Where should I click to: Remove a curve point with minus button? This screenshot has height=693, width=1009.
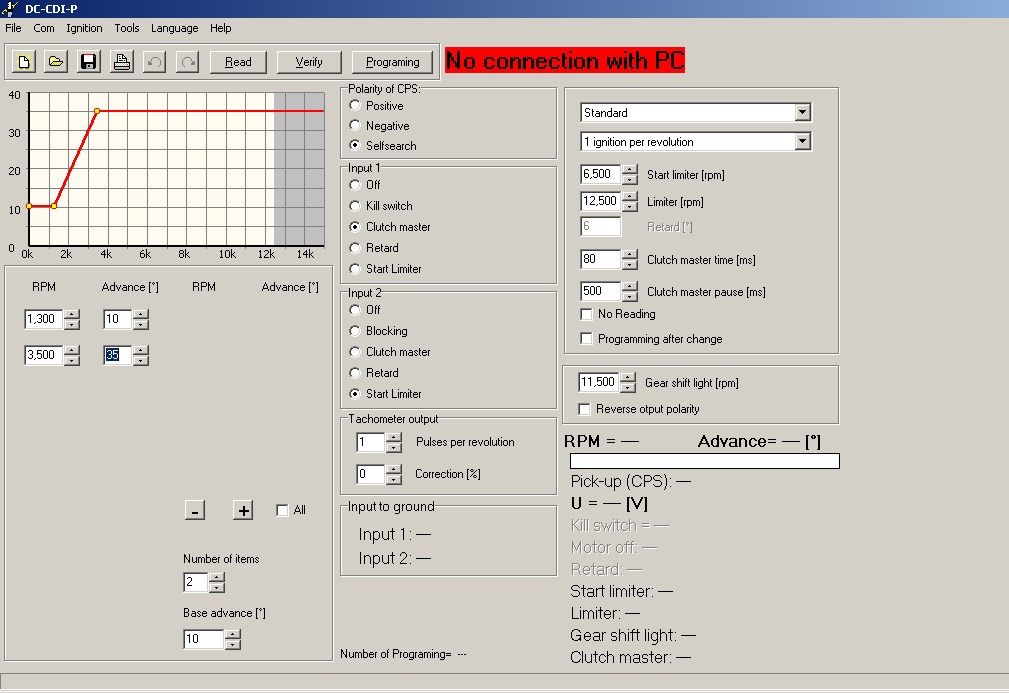194,510
